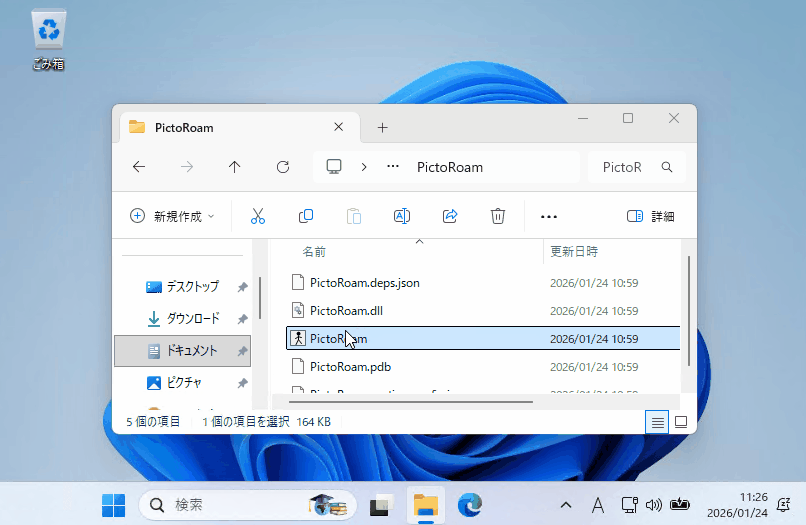The width and height of the screenshot is (806, 525).
Task: Select the PictoRoam tab
Action: click(230, 128)
